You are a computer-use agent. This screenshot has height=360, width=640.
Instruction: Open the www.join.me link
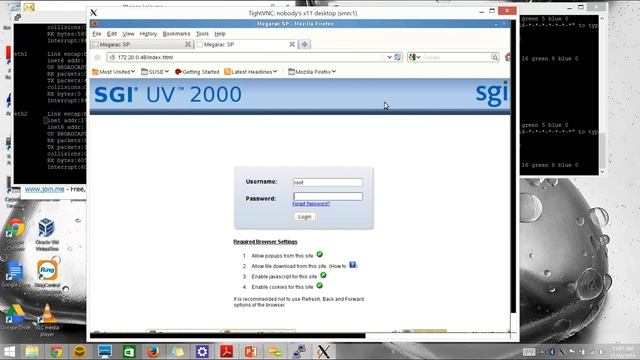click(x=44, y=189)
